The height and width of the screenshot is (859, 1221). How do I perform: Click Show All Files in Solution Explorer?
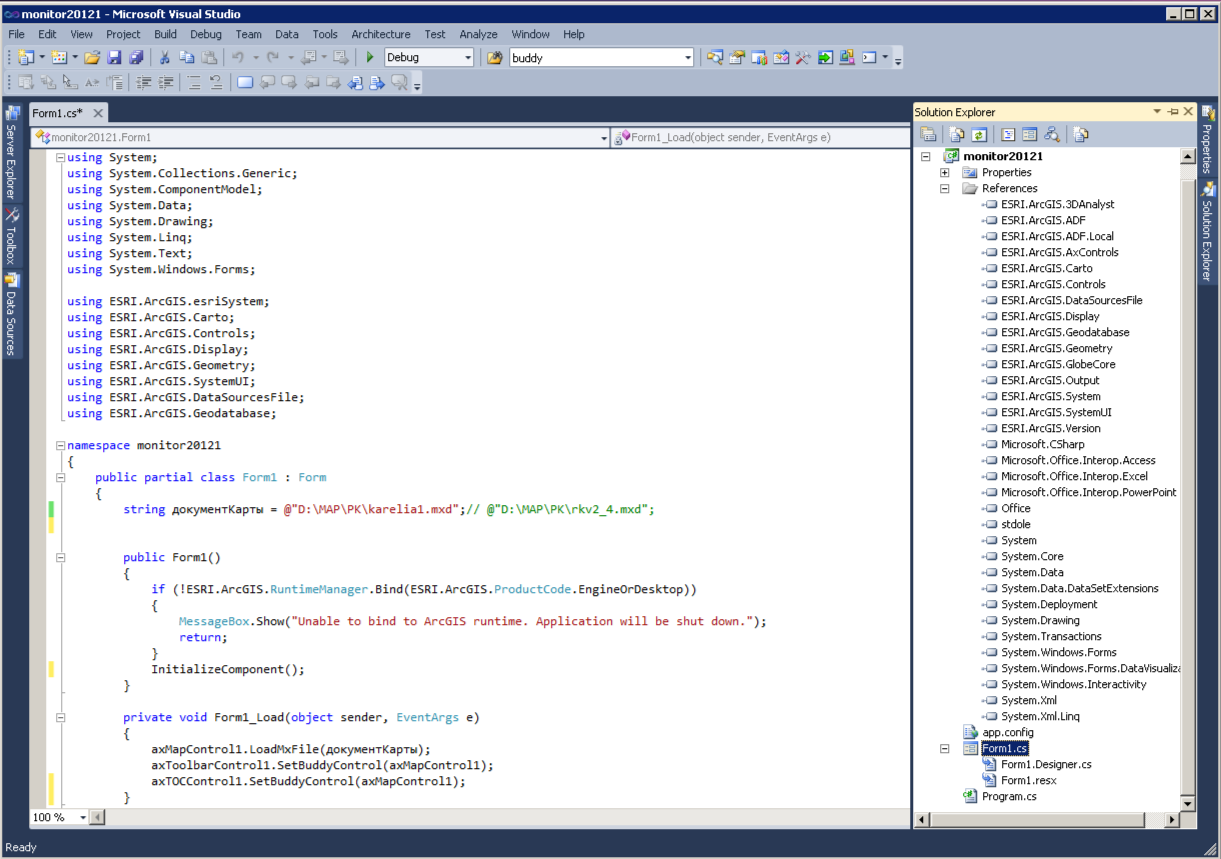coord(957,134)
